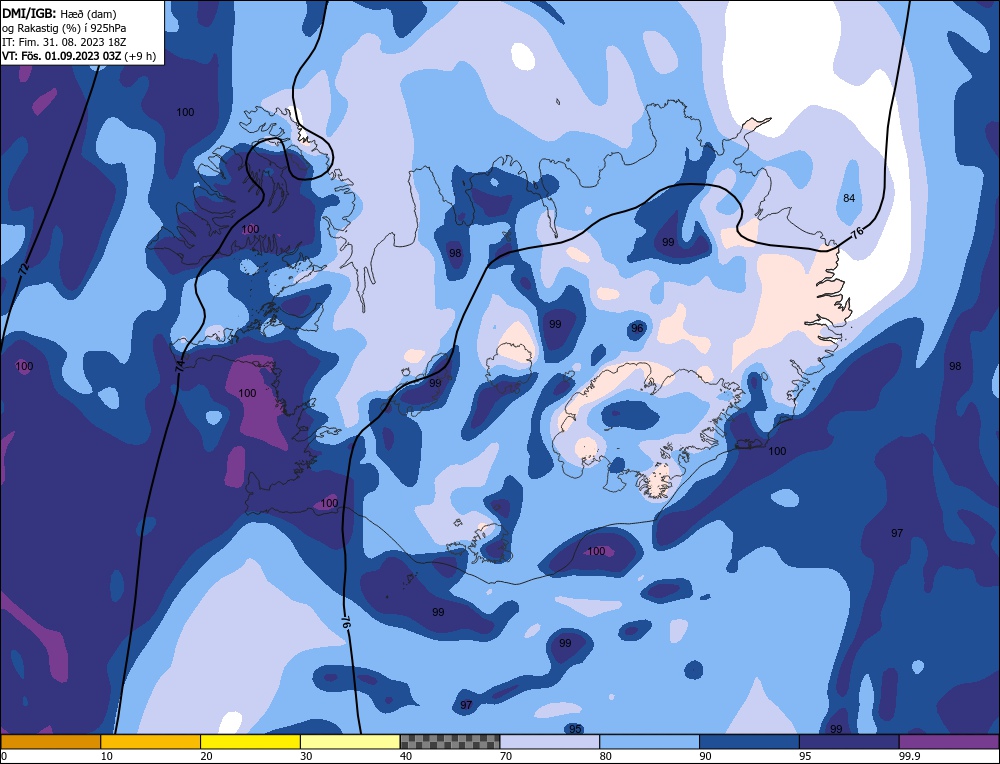This screenshot has height=764, width=1000.
Task: Click the legend tick value "90"
Action: (705, 756)
